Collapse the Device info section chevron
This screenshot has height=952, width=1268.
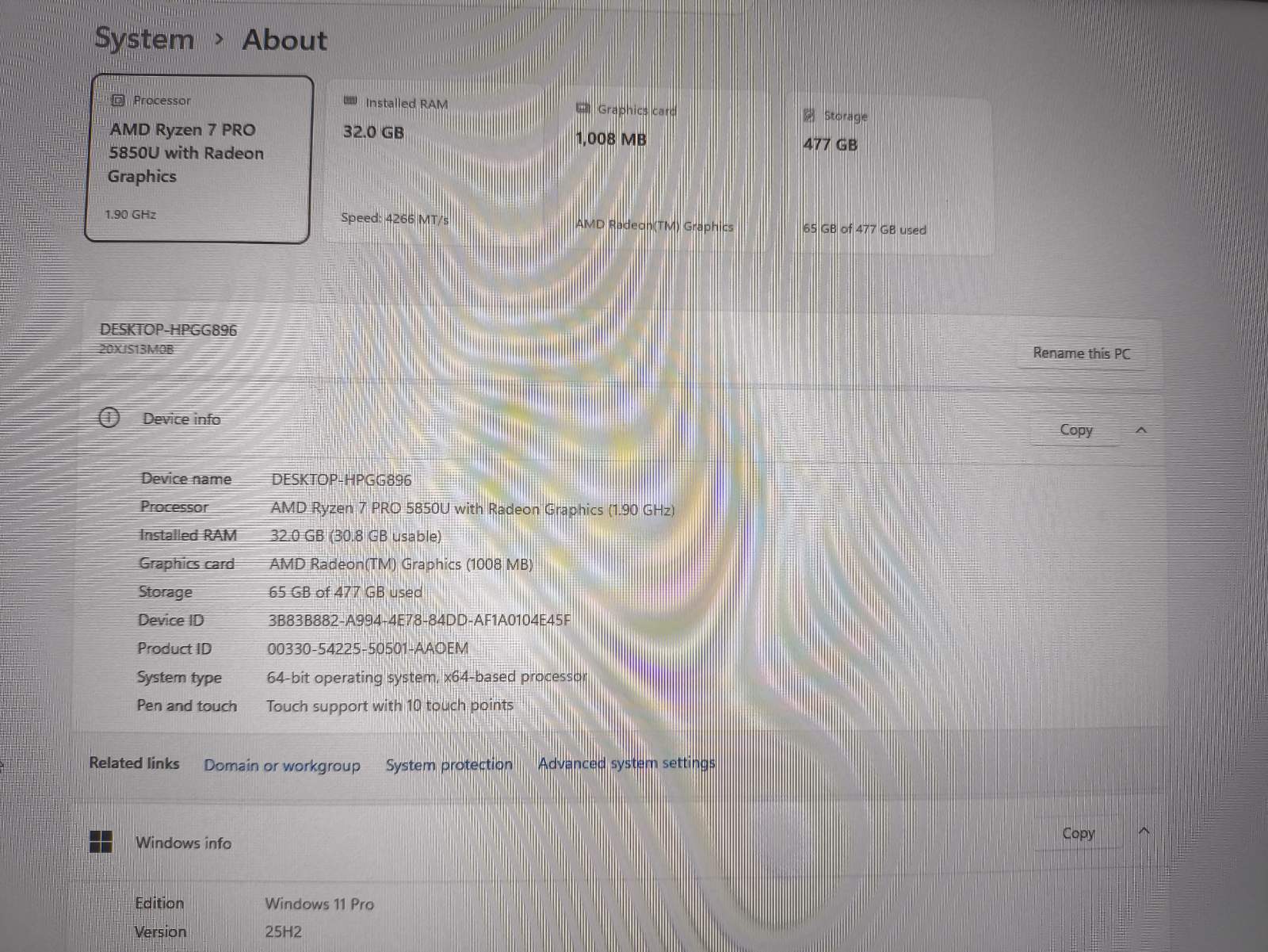(x=1141, y=430)
